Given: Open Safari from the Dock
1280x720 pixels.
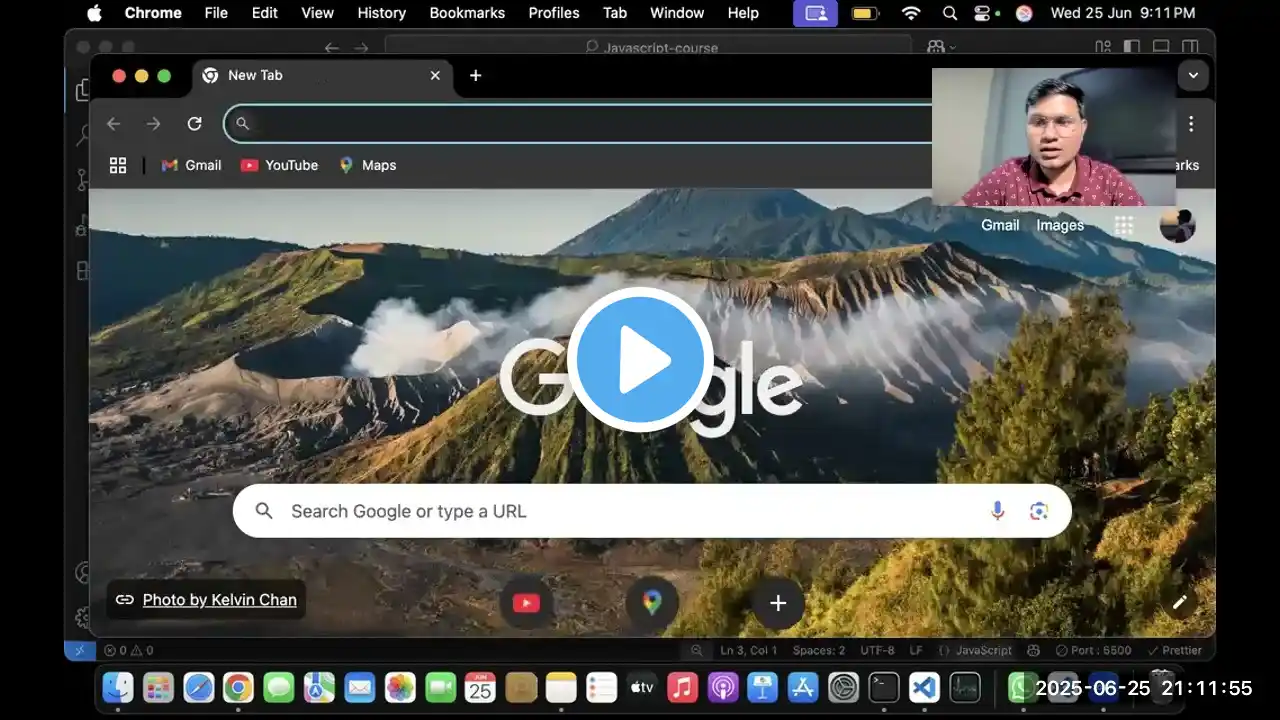Looking at the screenshot, I should [199, 687].
